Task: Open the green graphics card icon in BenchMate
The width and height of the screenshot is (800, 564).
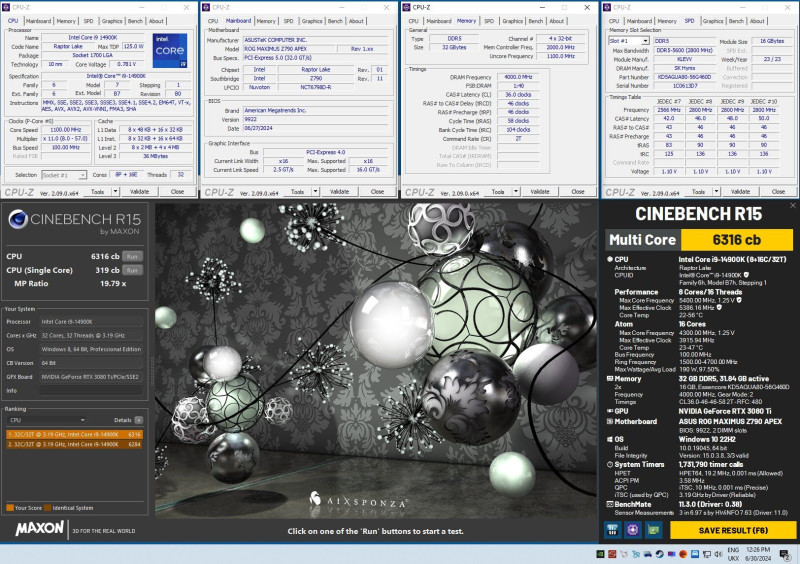Action: click(653, 530)
